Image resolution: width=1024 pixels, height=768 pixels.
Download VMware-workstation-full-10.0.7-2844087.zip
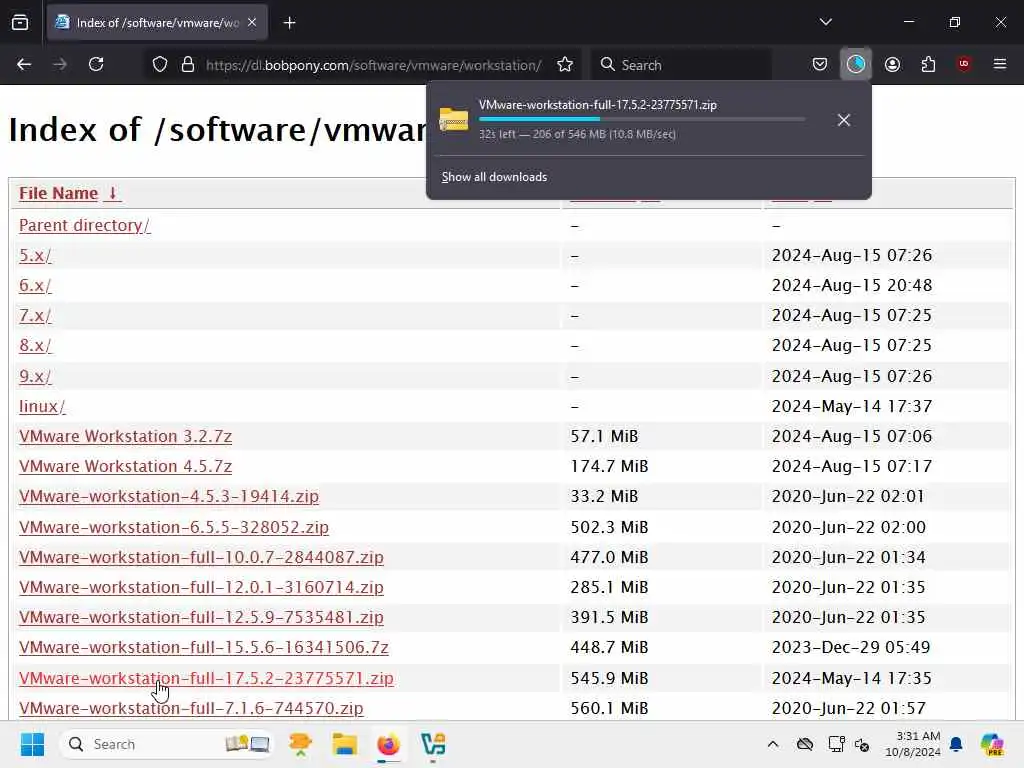[201, 557]
